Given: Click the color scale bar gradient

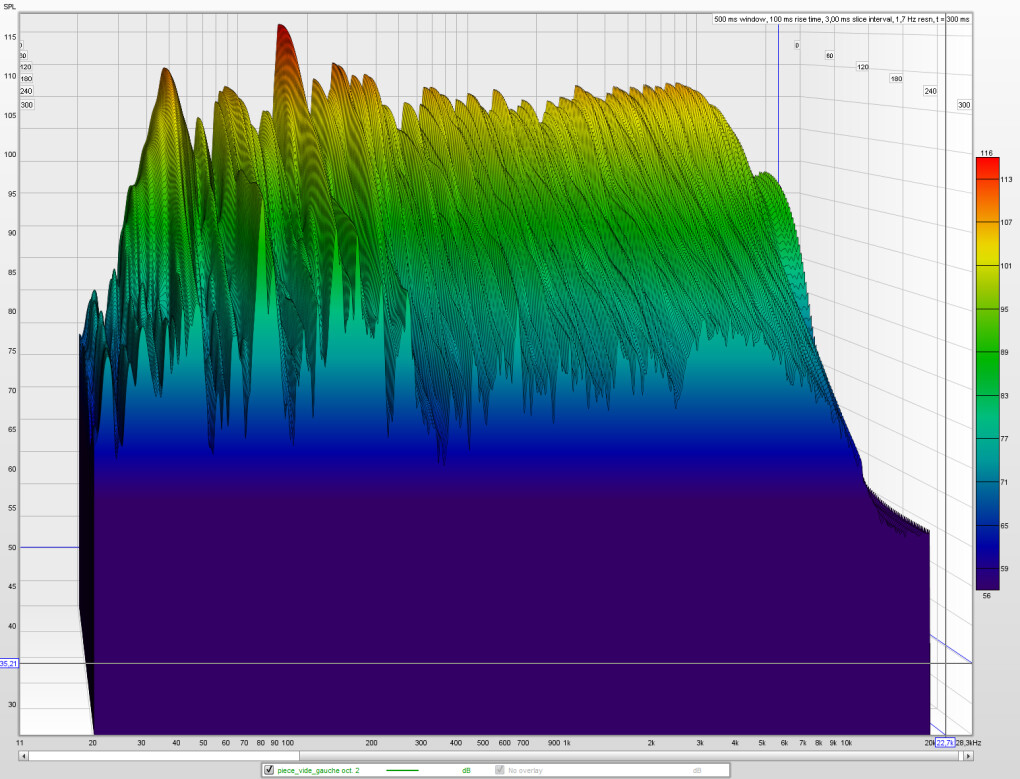Looking at the screenshot, I should 987,373.
